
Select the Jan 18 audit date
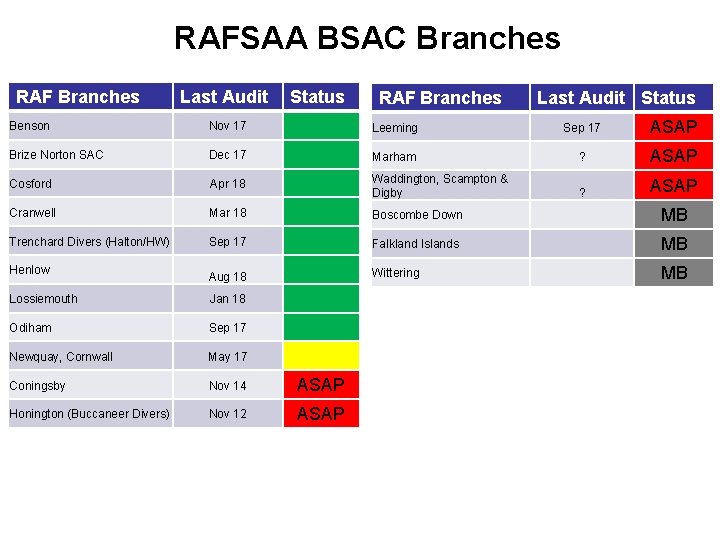pos(228,299)
